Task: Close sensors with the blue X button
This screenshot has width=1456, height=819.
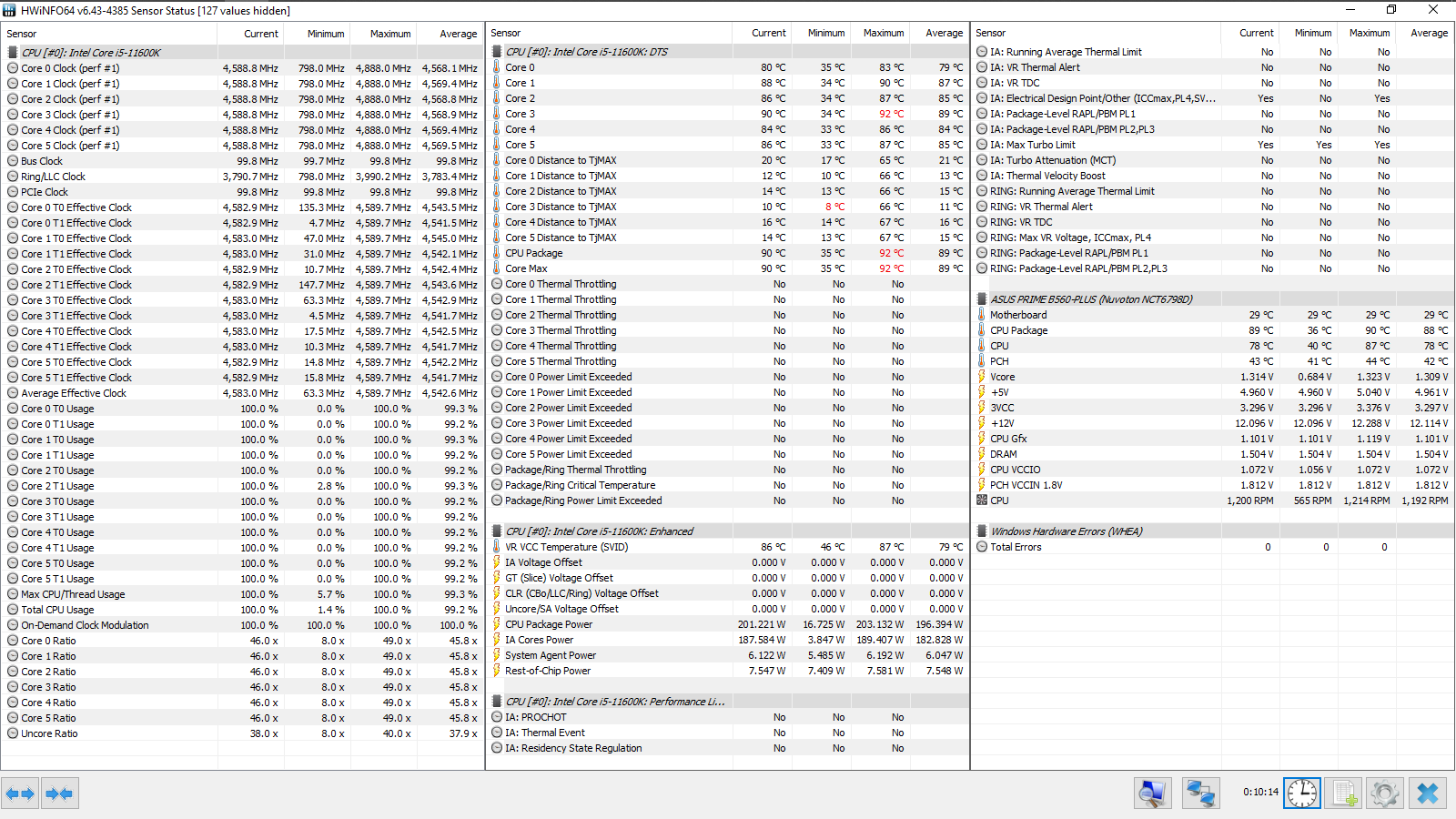Action: 1428,794
